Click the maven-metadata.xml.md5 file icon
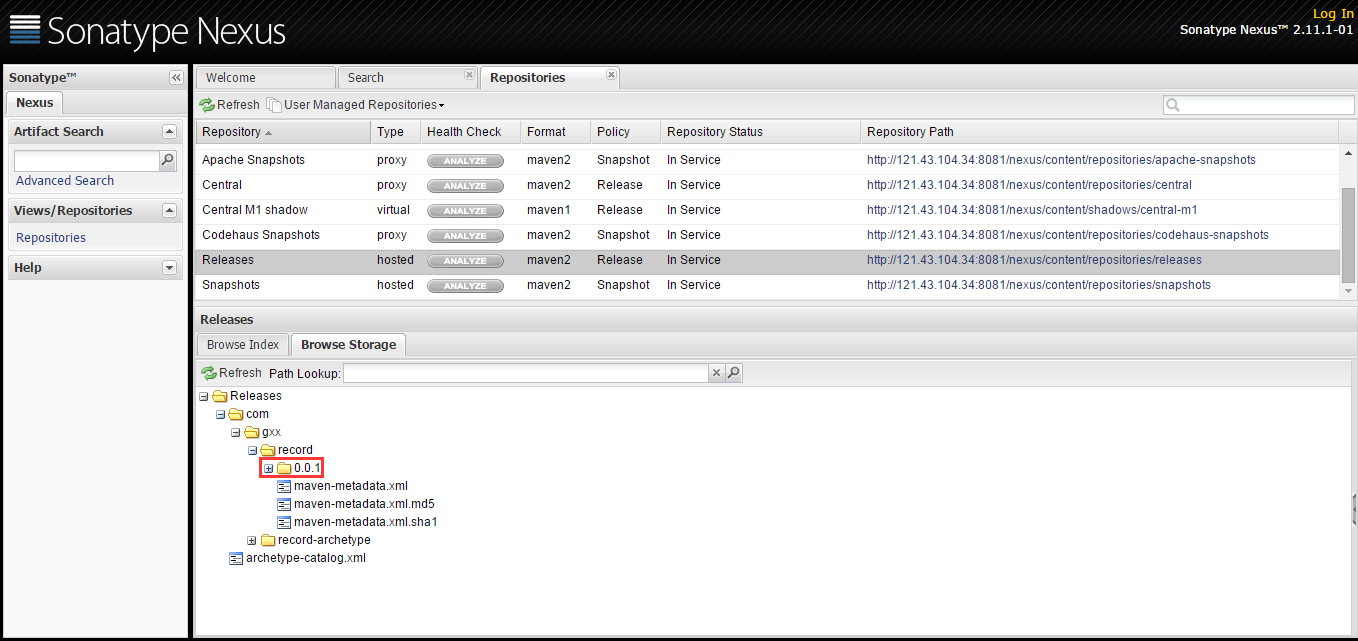The image size is (1358, 641). tap(284, 504)
